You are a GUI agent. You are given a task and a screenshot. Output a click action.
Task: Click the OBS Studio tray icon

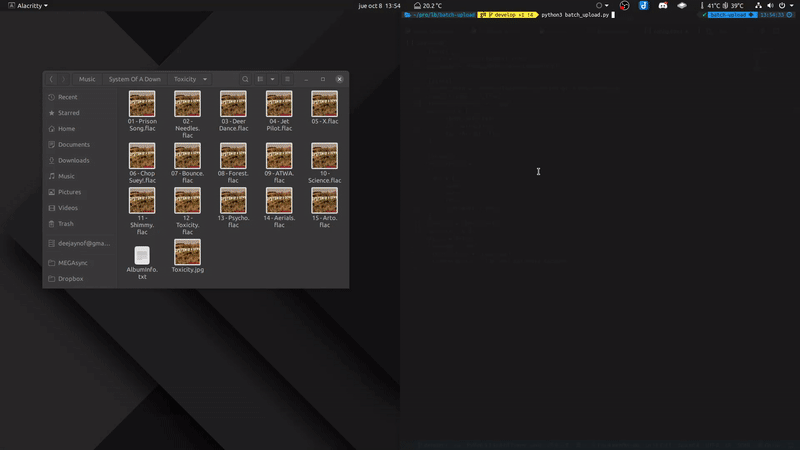pyautogui.click(x=624, y=6)
